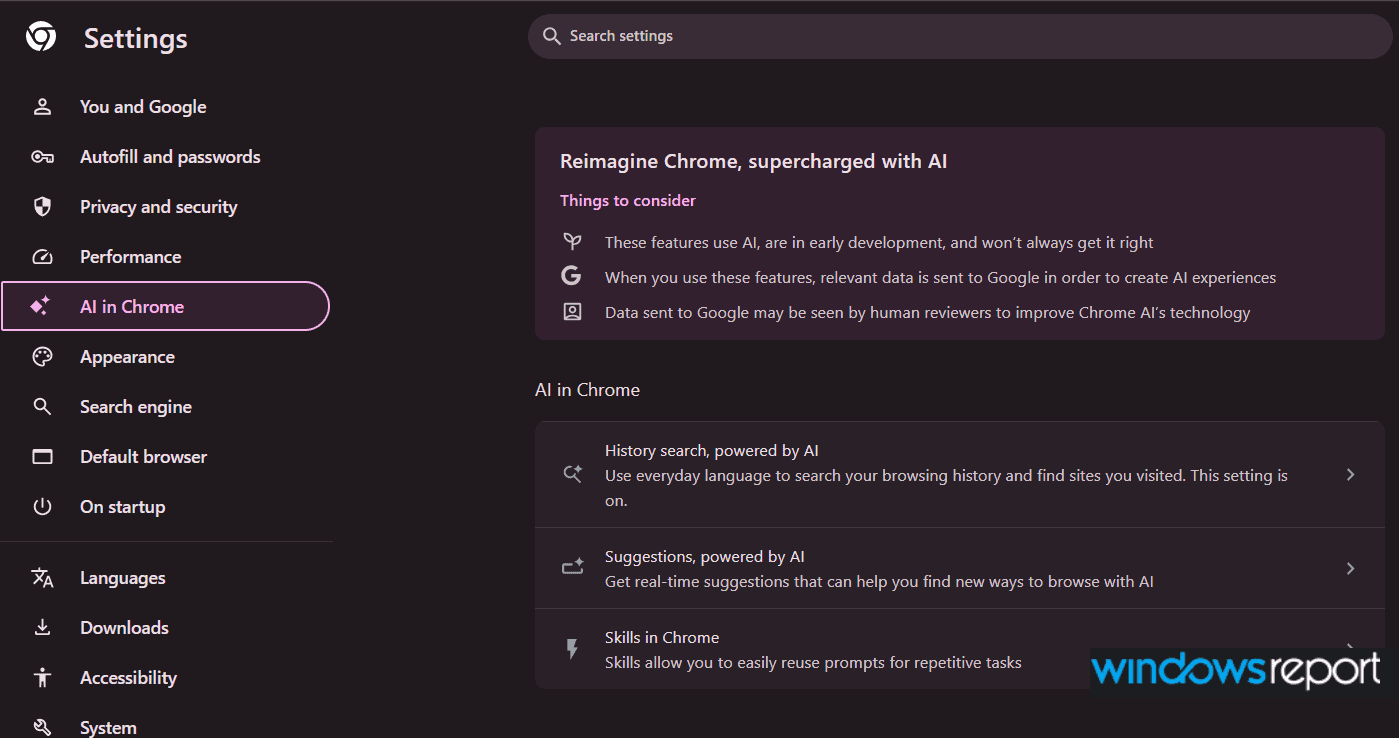The width and height of the screenshot is (1399, 738).
Task: Click the History search sparkle-magnifier icon
Action: [x=573, y=475]
